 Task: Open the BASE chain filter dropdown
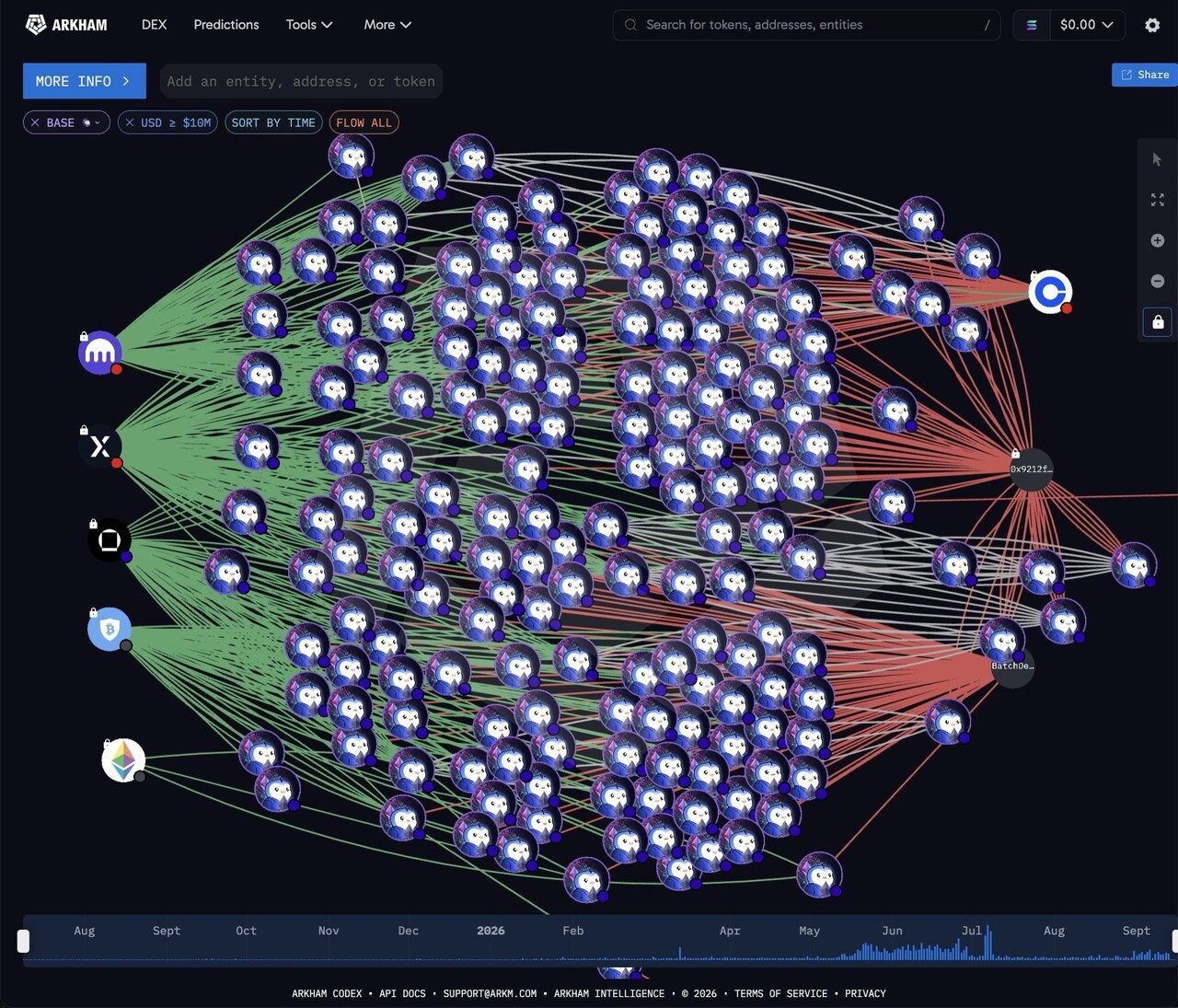pos(92,122)
